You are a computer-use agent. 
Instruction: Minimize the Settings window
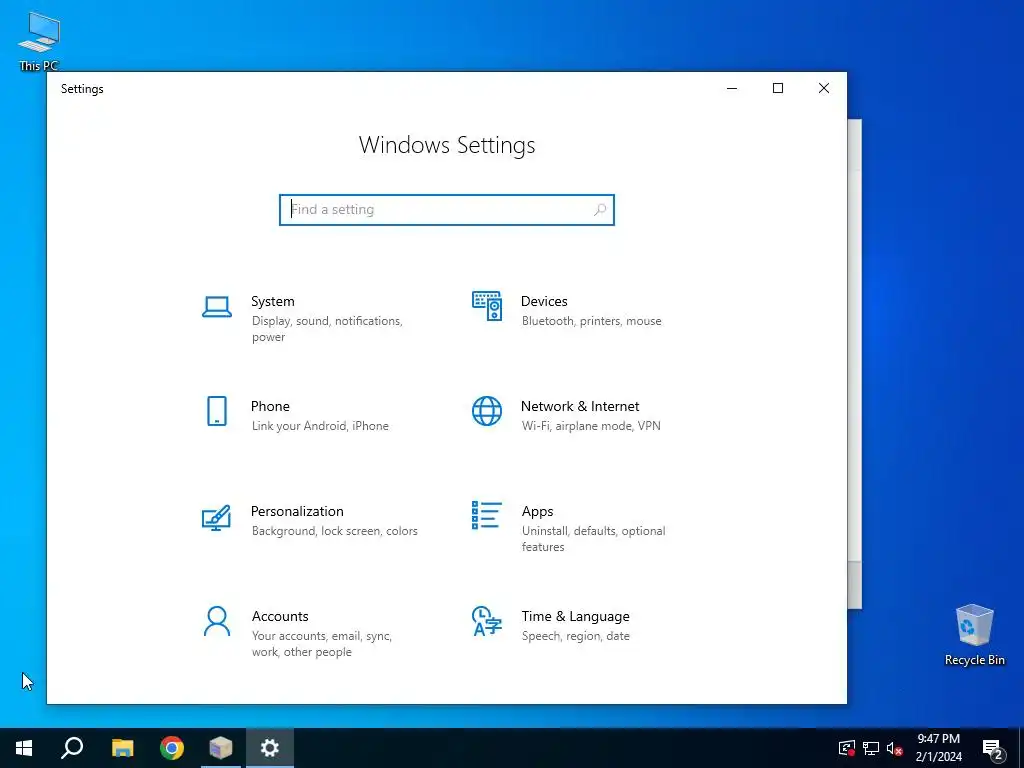tap(732, 88)
